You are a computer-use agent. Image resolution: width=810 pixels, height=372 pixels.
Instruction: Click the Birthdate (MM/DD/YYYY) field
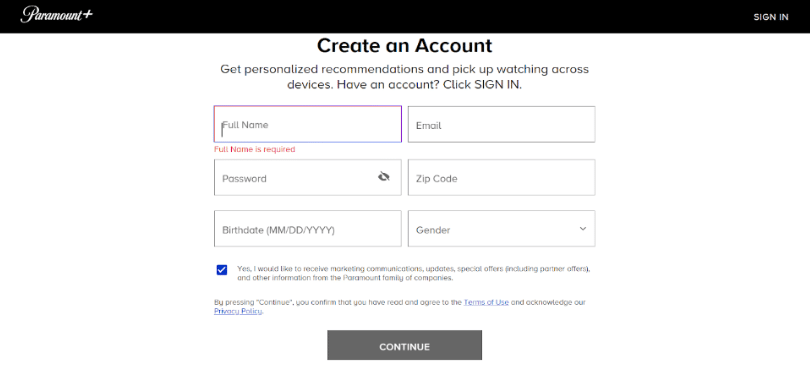tap(307, 228)
